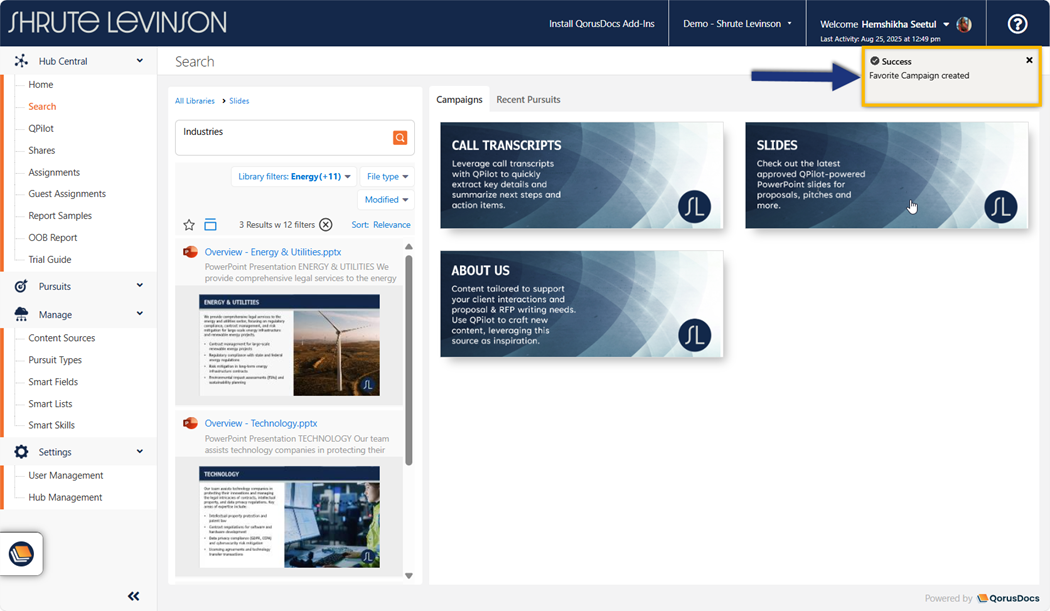Open the help question mark icon
This screenshot has width=1050, height=611.
click(1017, 24)
